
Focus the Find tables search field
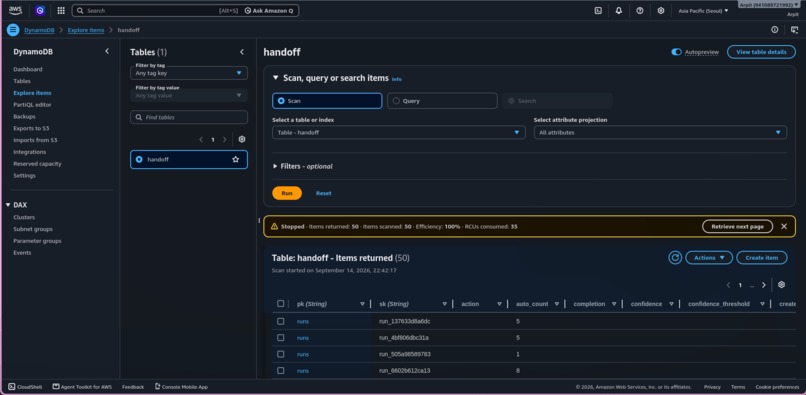point(189,117)
